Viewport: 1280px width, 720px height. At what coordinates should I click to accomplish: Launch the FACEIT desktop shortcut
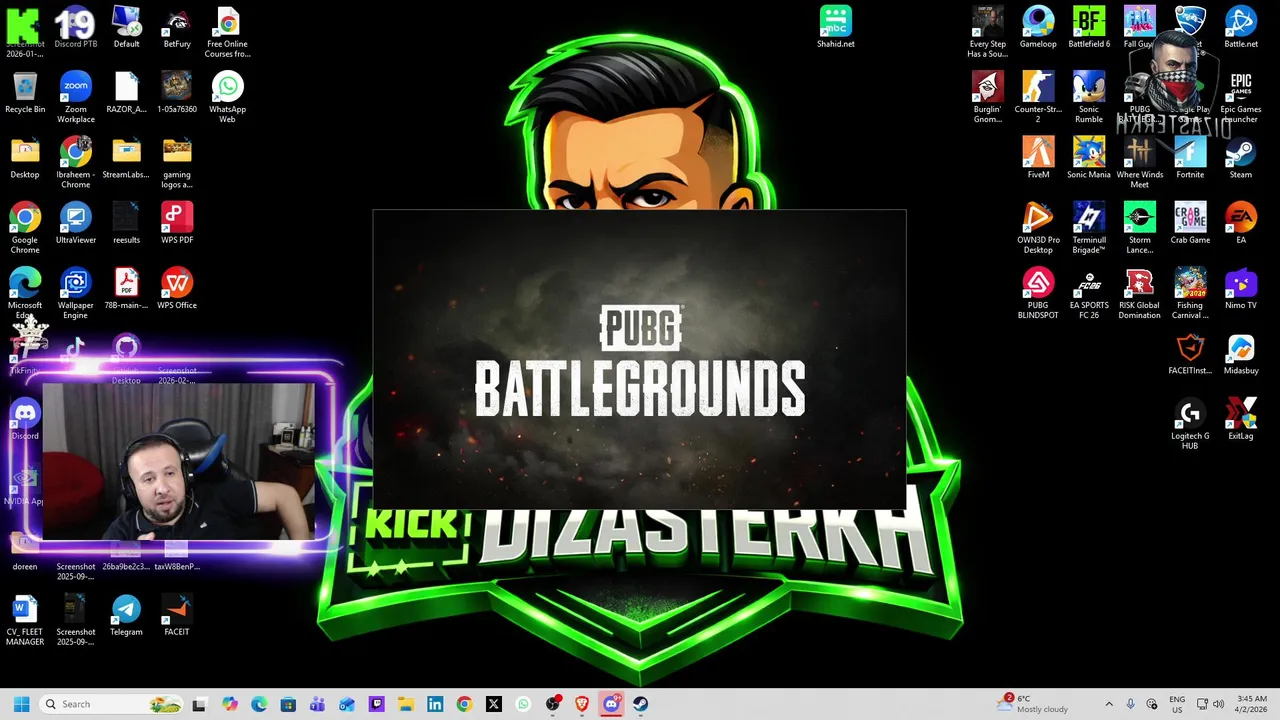click(177, 616)
